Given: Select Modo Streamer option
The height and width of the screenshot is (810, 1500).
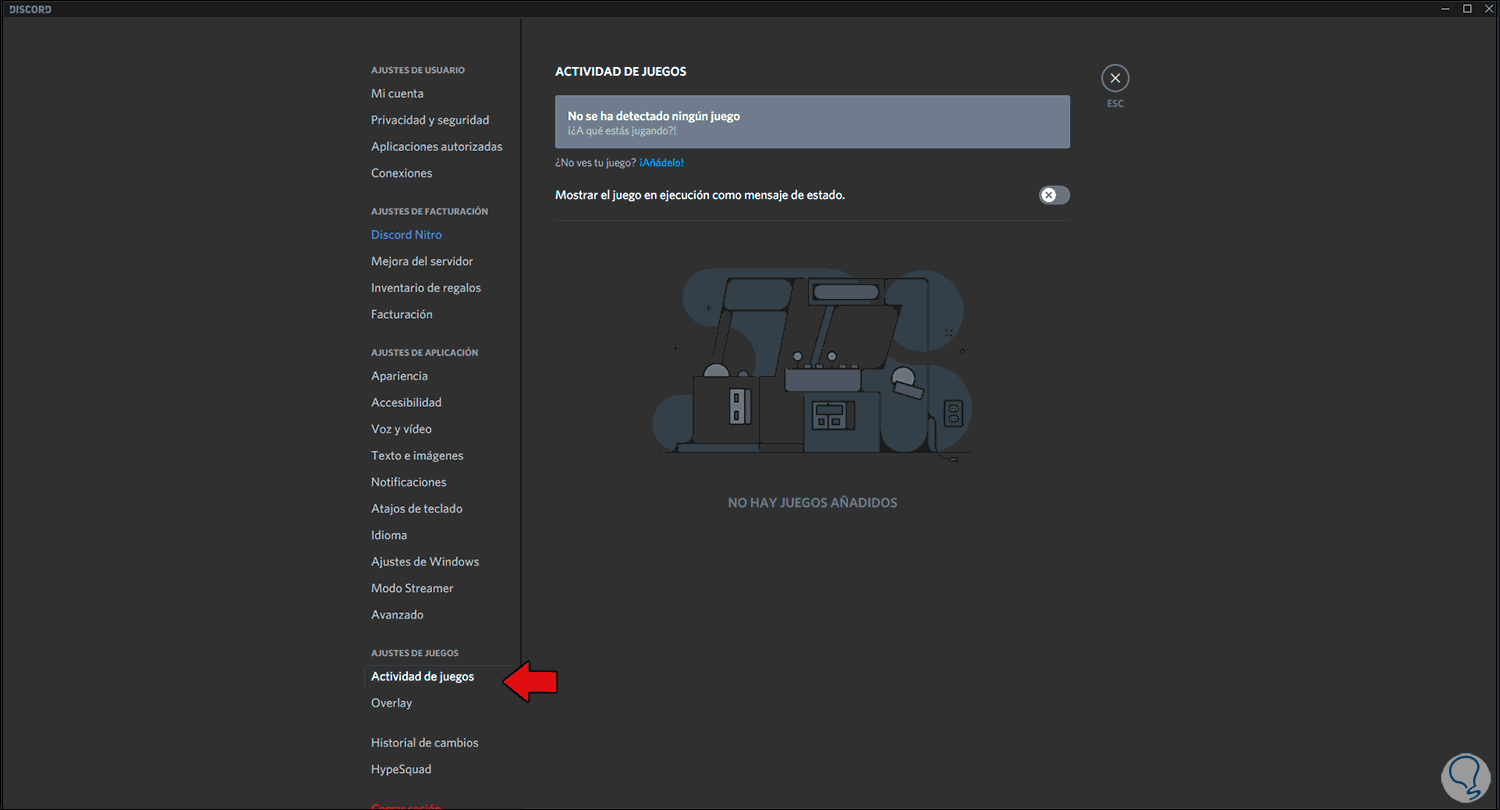Looking at the screenshot, I should (x=412, y=588).
